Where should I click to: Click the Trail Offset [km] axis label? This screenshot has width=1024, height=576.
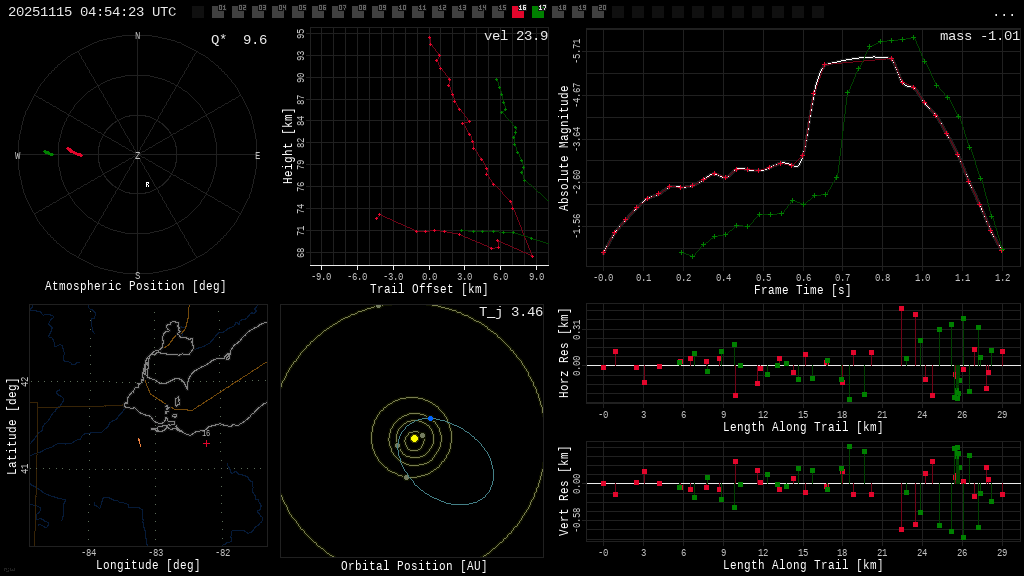(429, 289)
